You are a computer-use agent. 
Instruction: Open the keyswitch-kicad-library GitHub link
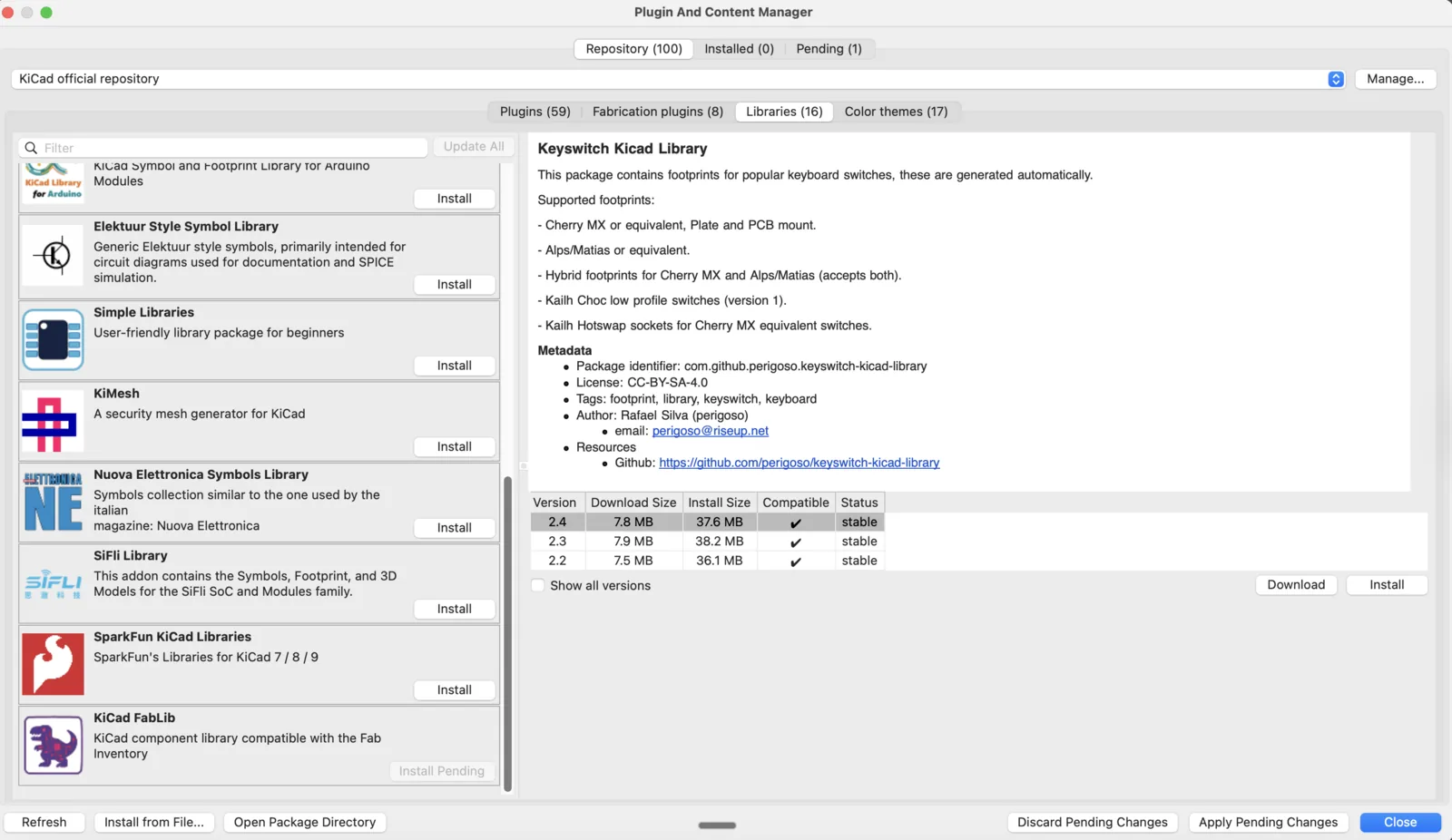click(800, 463)
